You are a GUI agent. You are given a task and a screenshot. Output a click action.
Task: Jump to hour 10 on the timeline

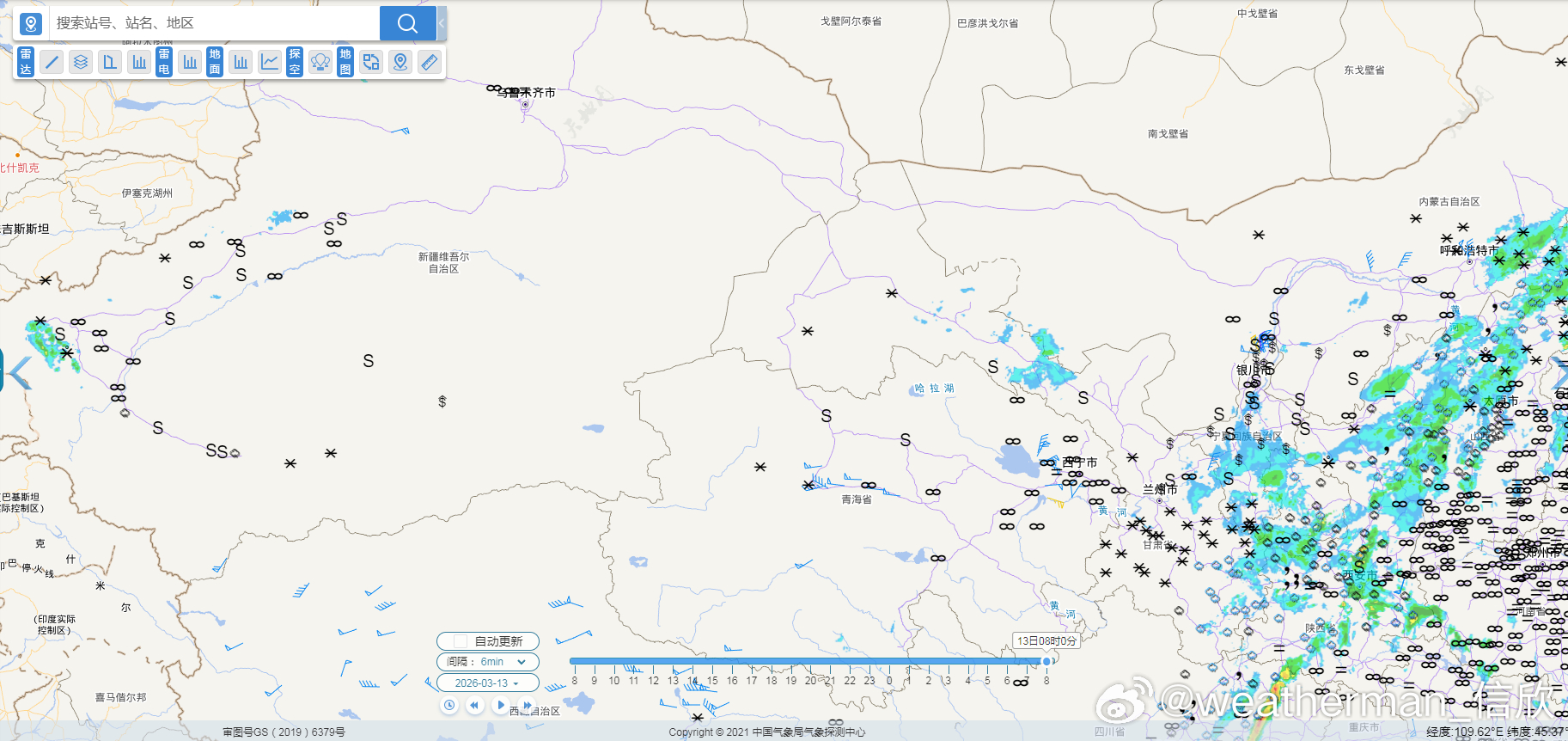(x=614, y=680)
